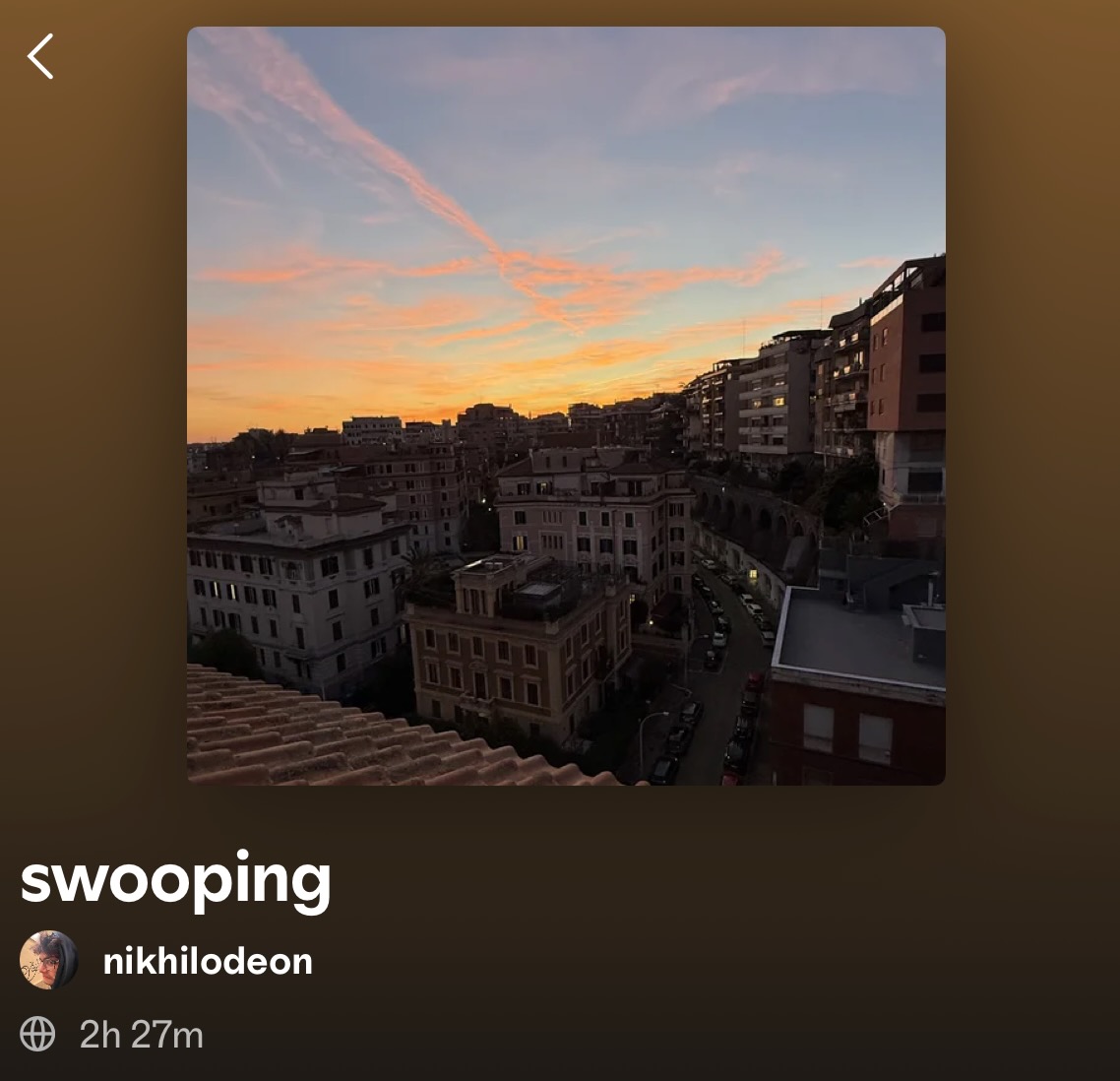Screen dimensions: 1120x1081
Task: Click the playlist length 2h 27m
Action: coord(142,1035)
